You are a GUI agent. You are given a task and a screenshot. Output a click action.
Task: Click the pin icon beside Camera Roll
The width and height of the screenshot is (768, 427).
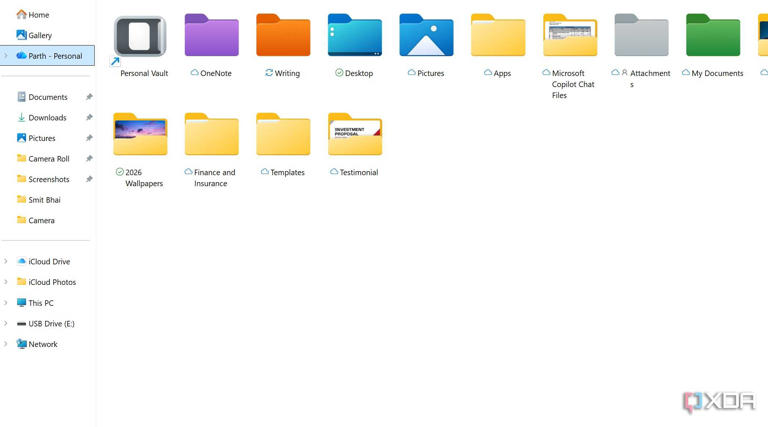pos(89,159)
